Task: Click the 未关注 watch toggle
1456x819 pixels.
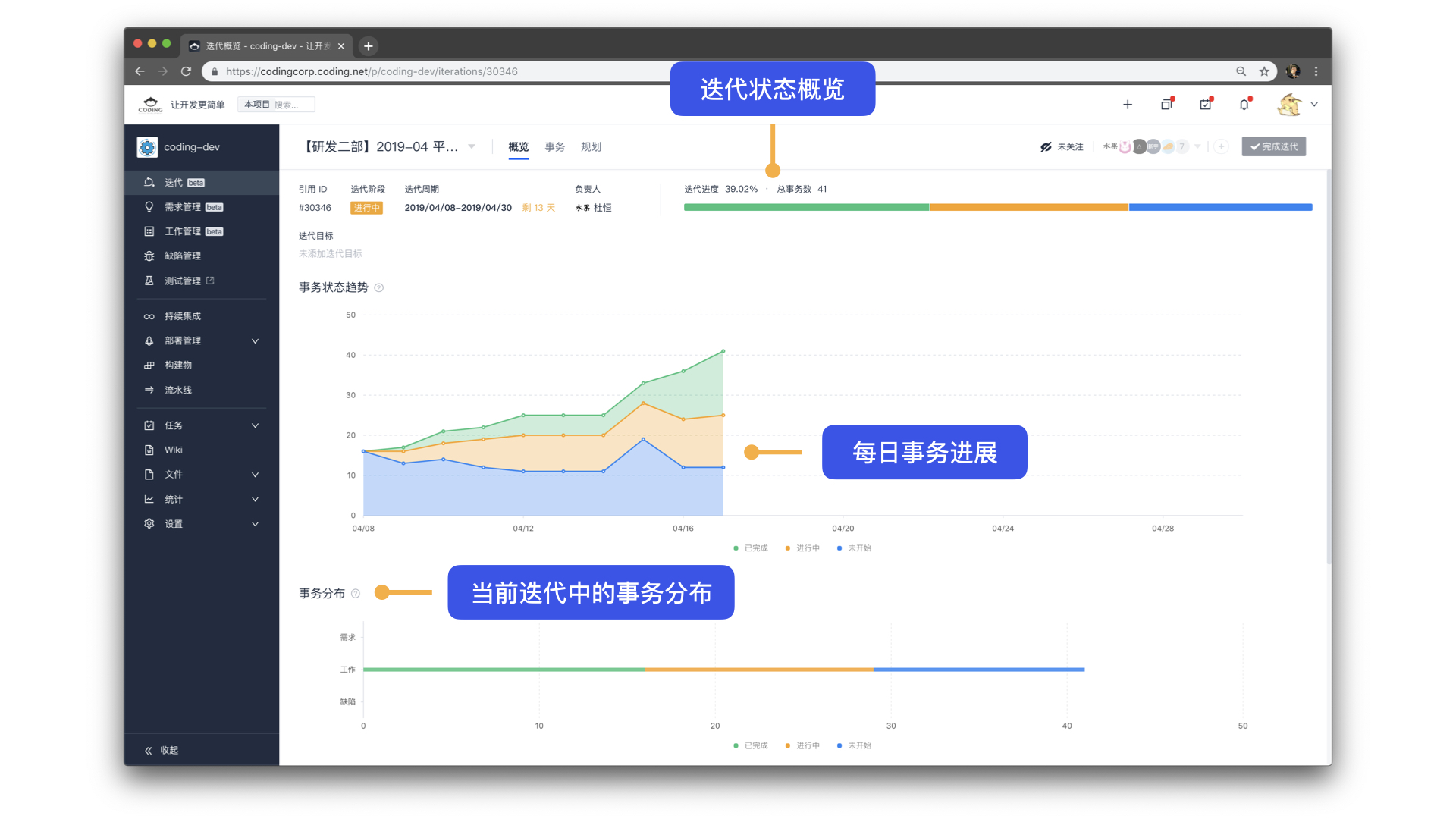Action: [x=1063, y=146]
